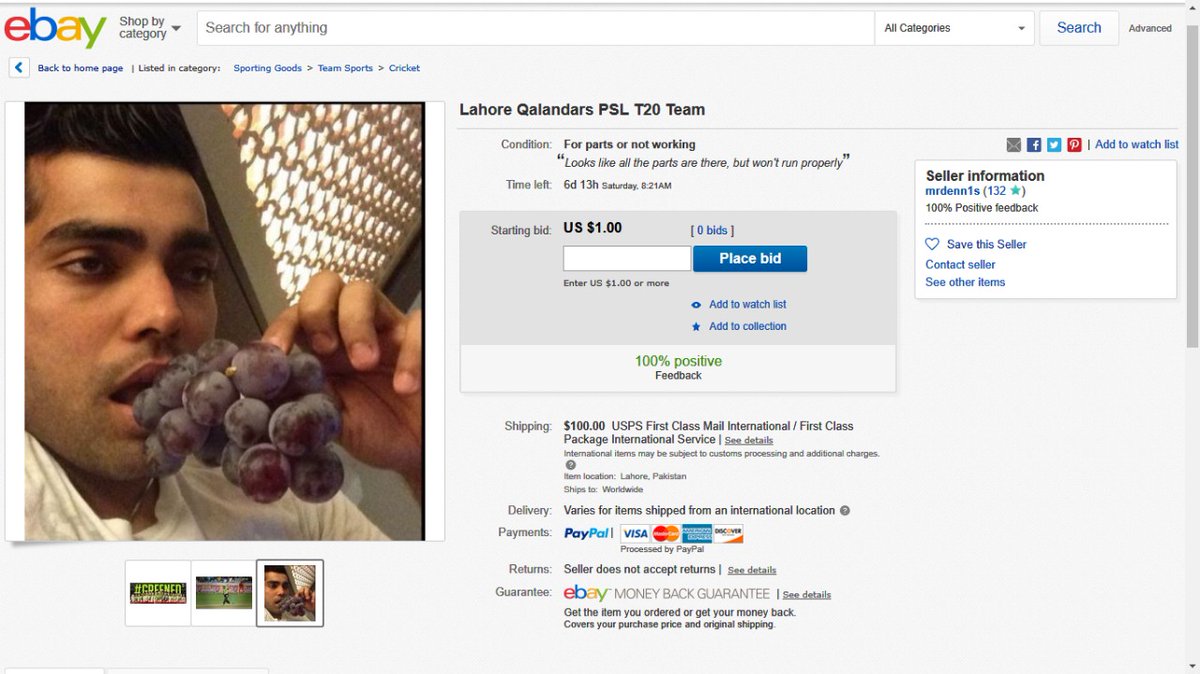Click the eye Add to watch list
1200x674 pixels.
coord(697,305)
